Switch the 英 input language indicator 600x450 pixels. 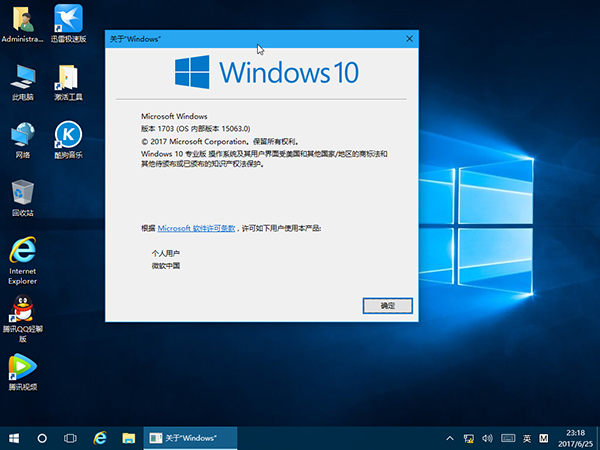pyautogui.click(x=526, y=438)
